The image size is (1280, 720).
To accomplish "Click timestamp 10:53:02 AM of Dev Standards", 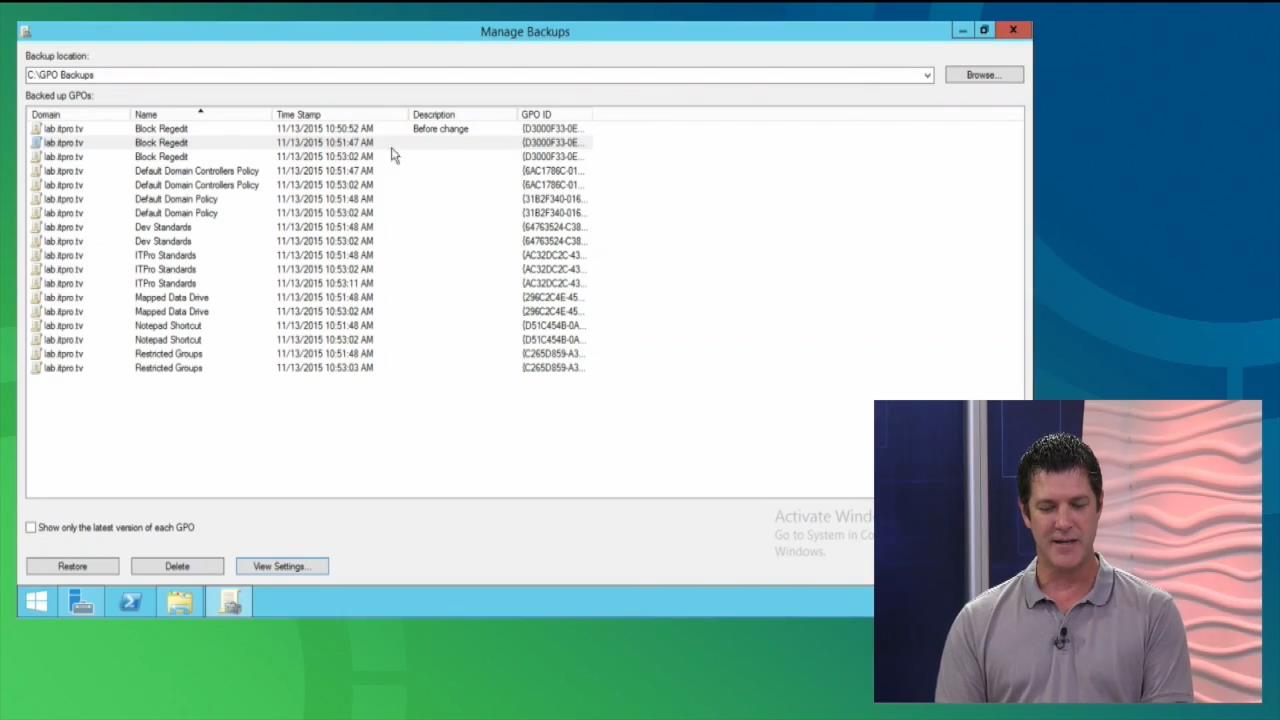I will pyautogui.click(x=325, y=241).
